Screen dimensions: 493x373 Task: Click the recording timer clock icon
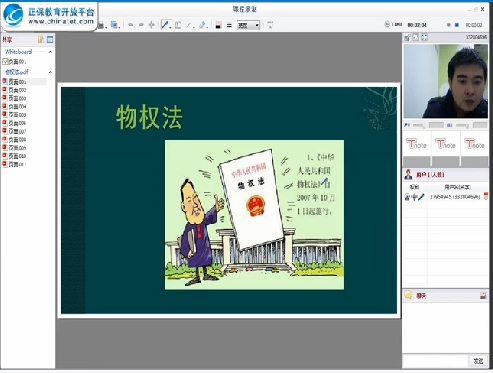pyautogui.click(x=387, y=24)
